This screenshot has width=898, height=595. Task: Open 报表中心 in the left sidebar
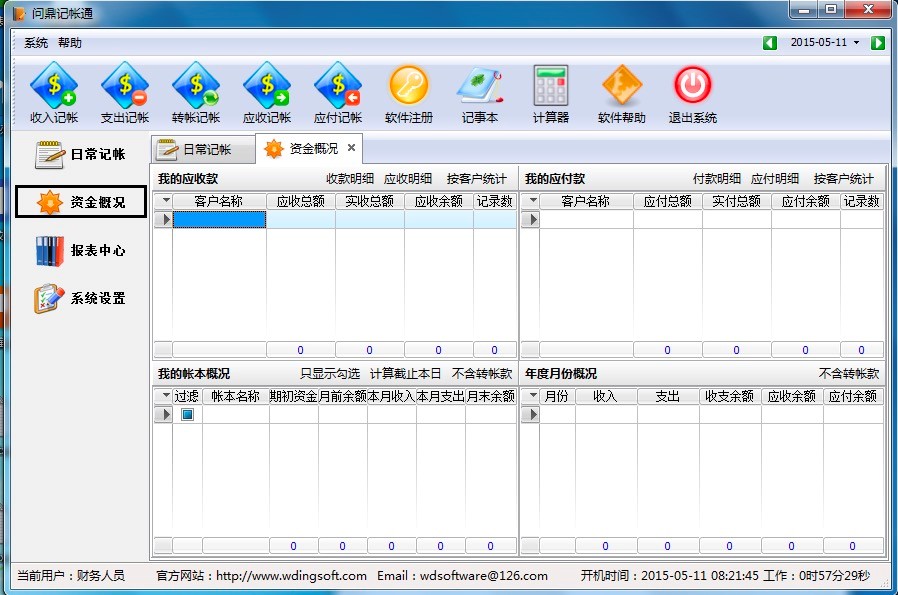tap(81, 250)
